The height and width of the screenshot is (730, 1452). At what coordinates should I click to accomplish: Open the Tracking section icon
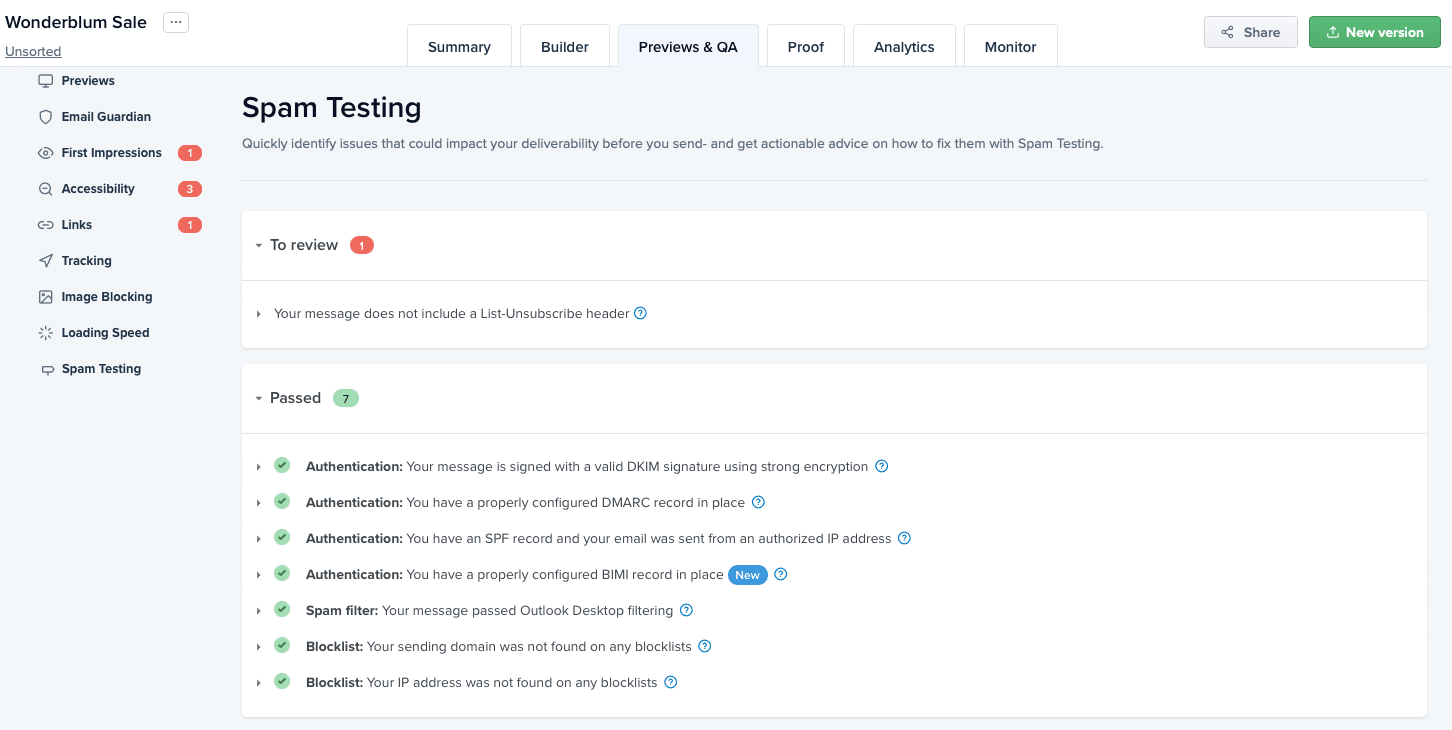tap(46, 261)
